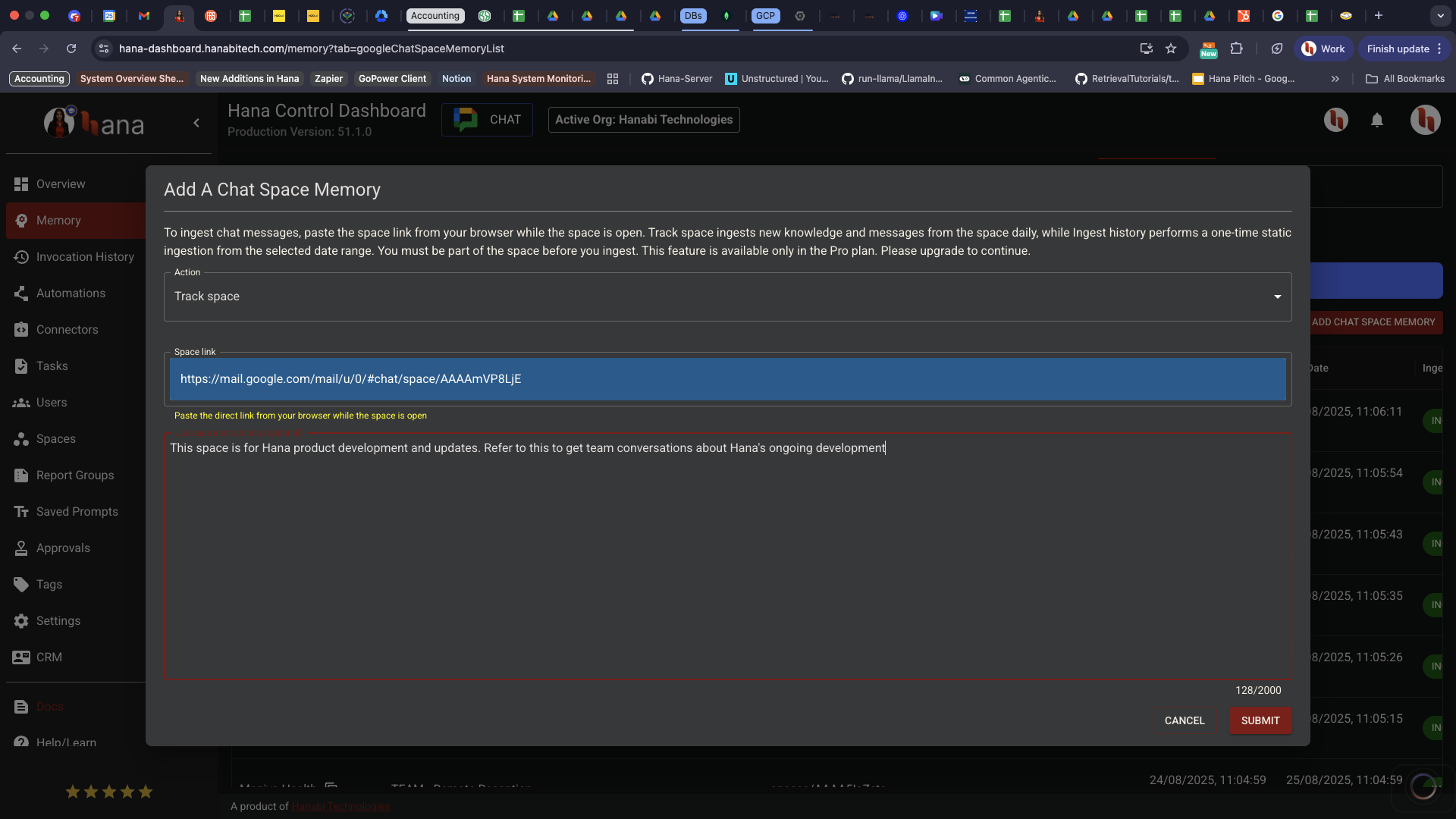This screenshot has width=1456, height=819.
Task: Open the Finish update menu
Action: 1404,49
